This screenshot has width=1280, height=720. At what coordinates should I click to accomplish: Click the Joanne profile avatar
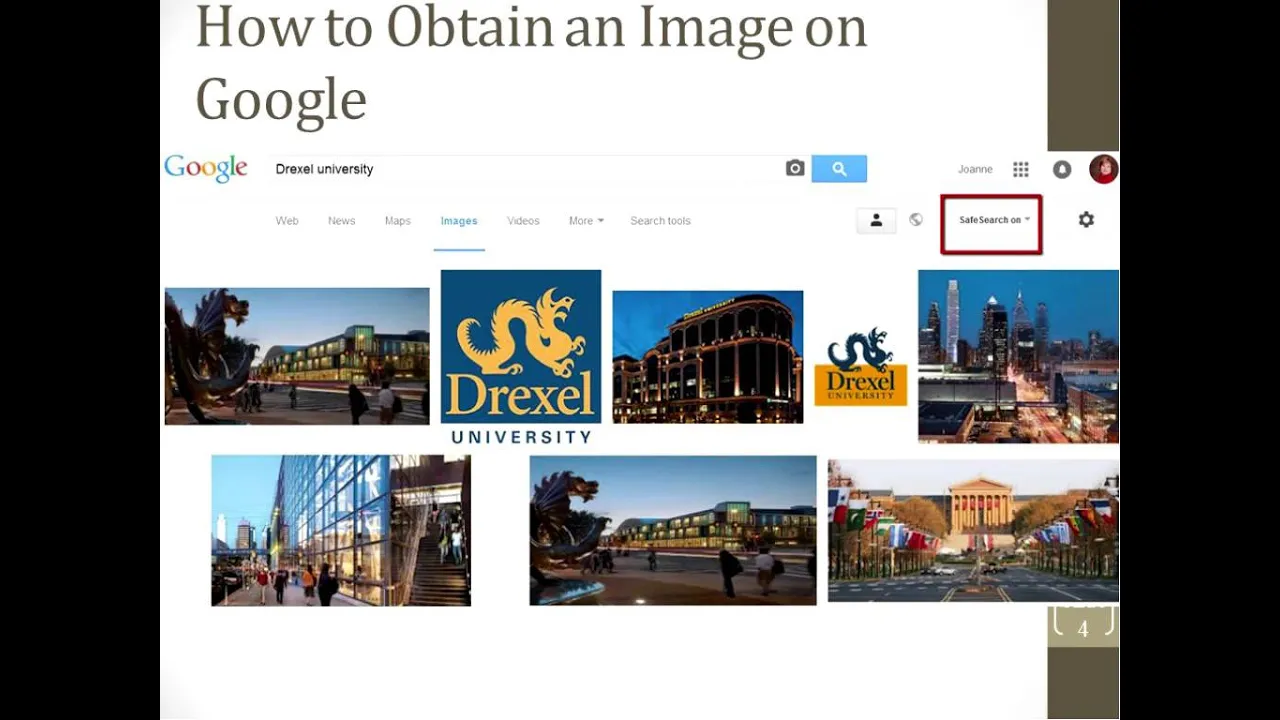(1103, 169)
